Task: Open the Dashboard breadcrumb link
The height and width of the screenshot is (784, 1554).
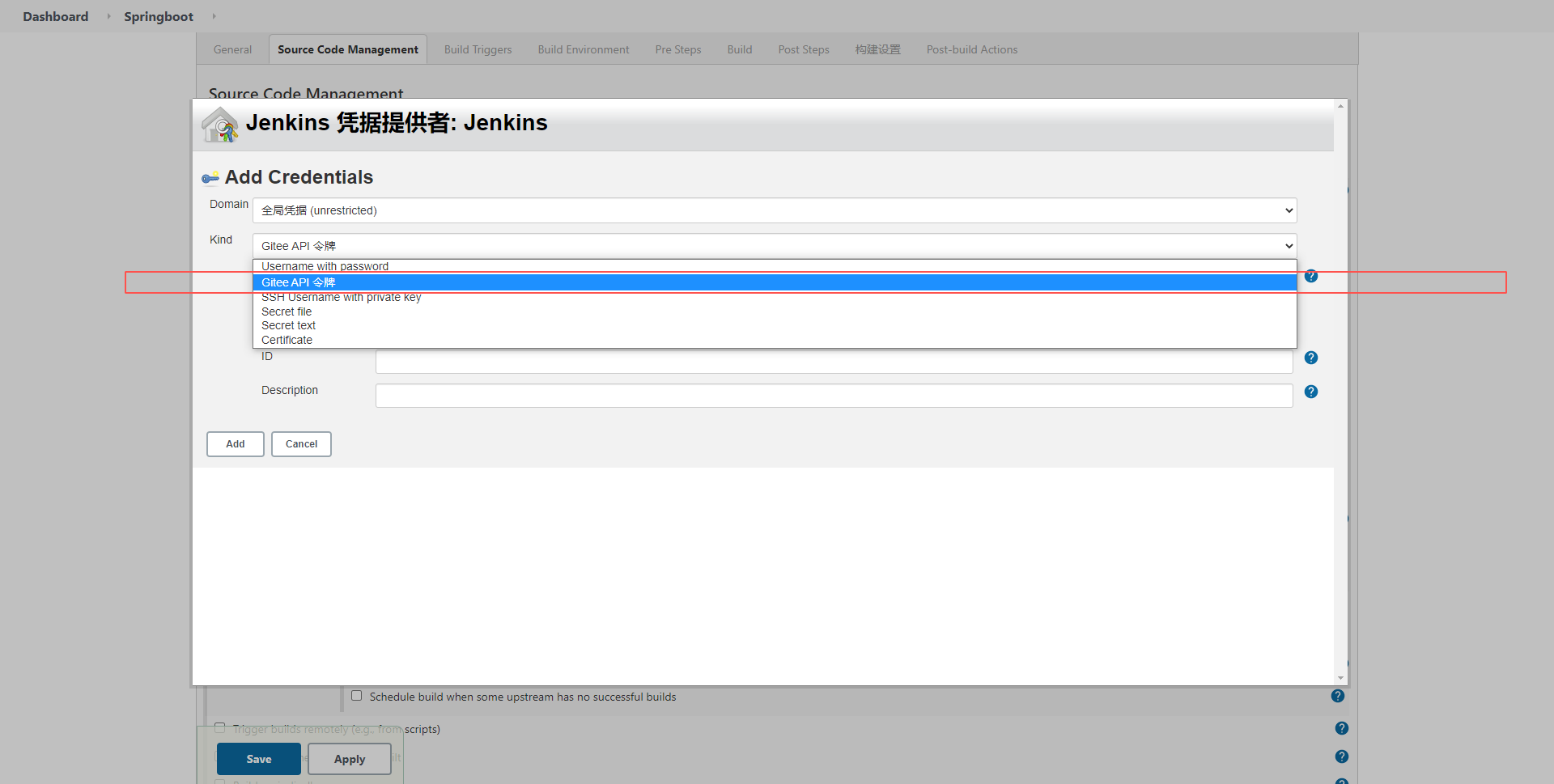Action: (x=56, y=16)
